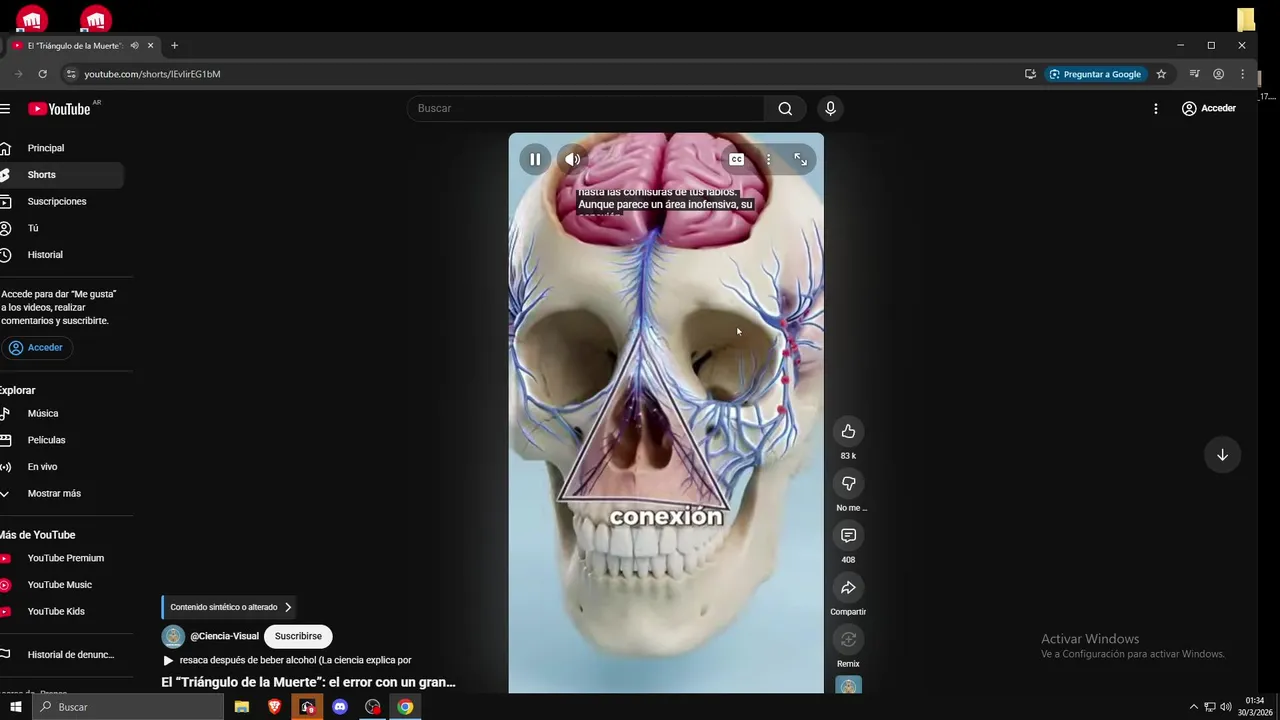Like the Short with 83 k likes

pos(848,431)
